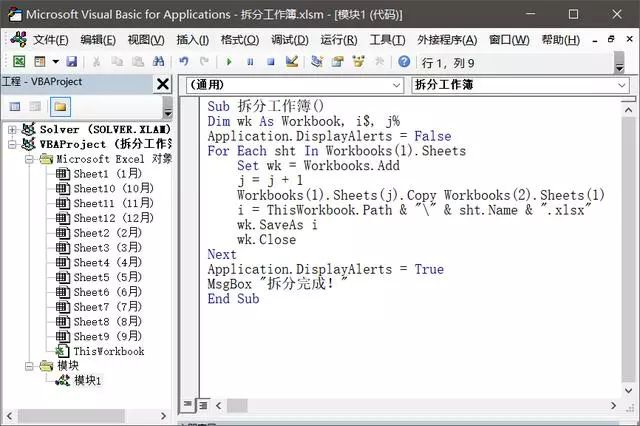Click the Toolbox toolbar icon
Viewport: 640px width, 426px height.
pyautogui.click(x=379, y=62)
